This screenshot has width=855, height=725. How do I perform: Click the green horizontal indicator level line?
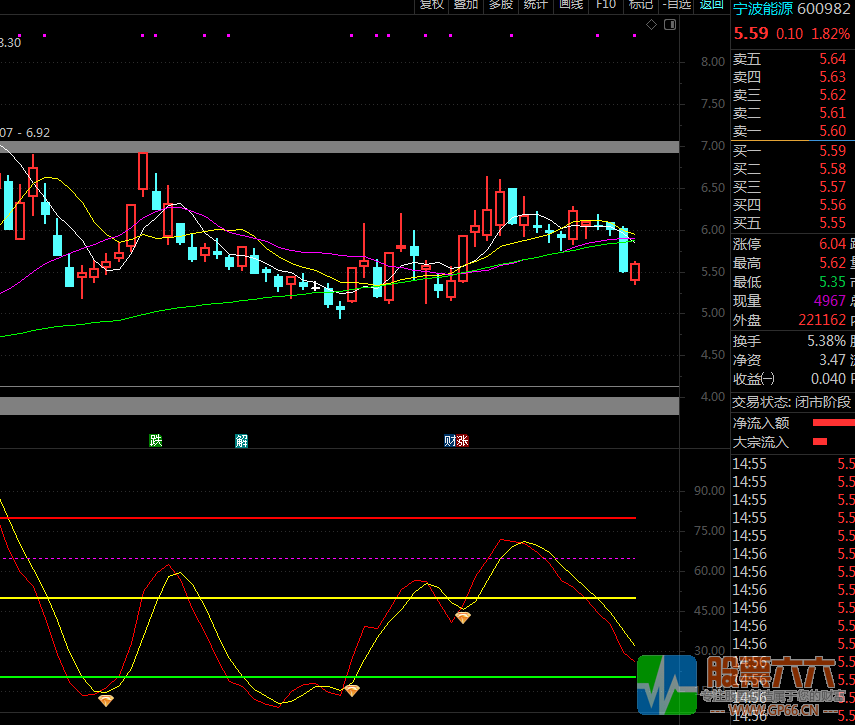point(318,677)
